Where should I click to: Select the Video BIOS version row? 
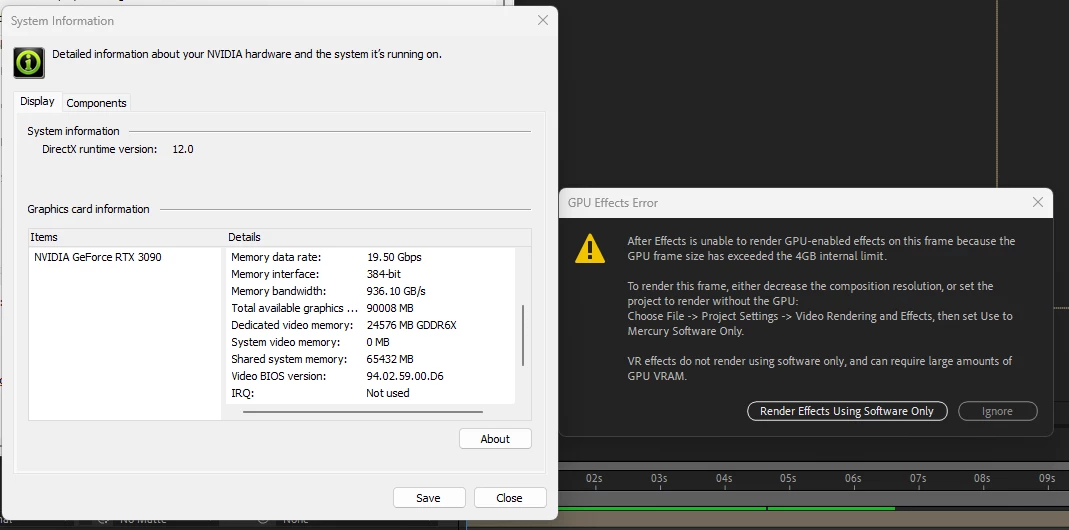371,377
